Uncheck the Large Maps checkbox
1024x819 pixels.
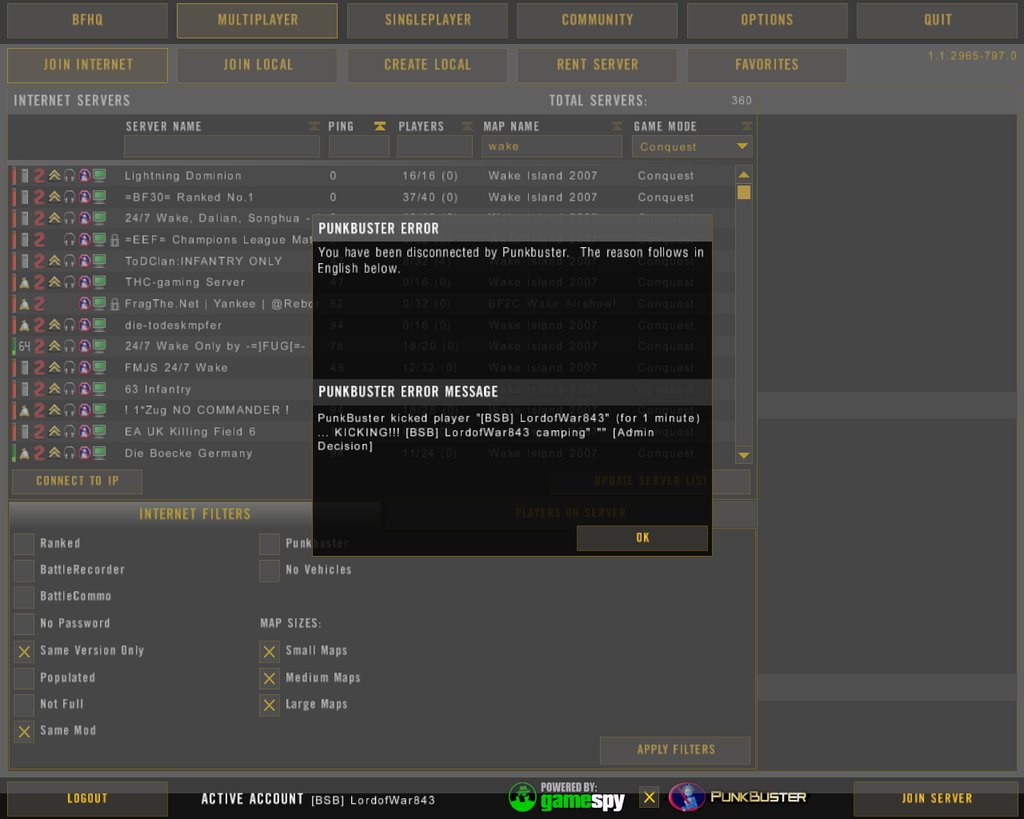click(269, 705)
